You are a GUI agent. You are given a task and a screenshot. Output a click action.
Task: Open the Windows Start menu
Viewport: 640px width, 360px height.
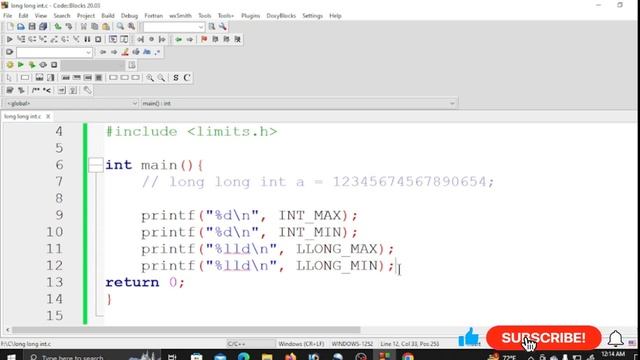pos(11,357)
